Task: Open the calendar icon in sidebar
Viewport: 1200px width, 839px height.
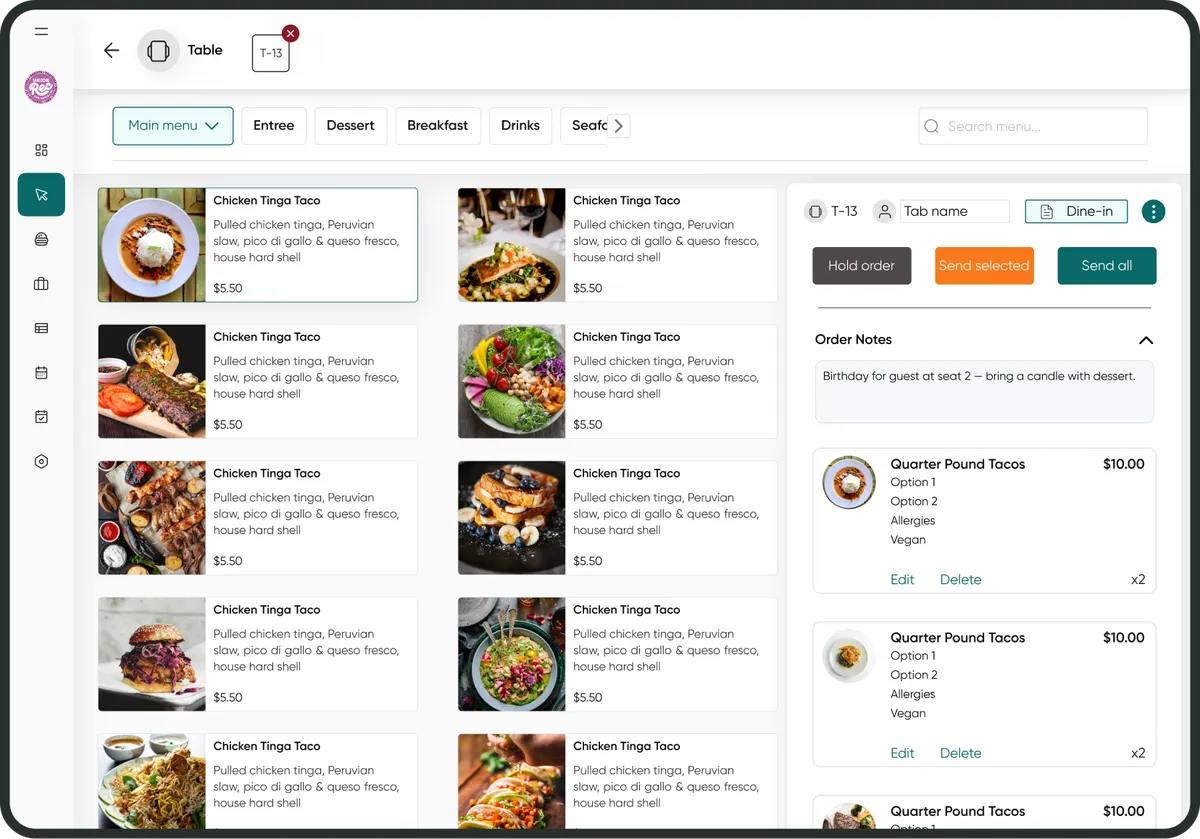Action: [41, 372]
